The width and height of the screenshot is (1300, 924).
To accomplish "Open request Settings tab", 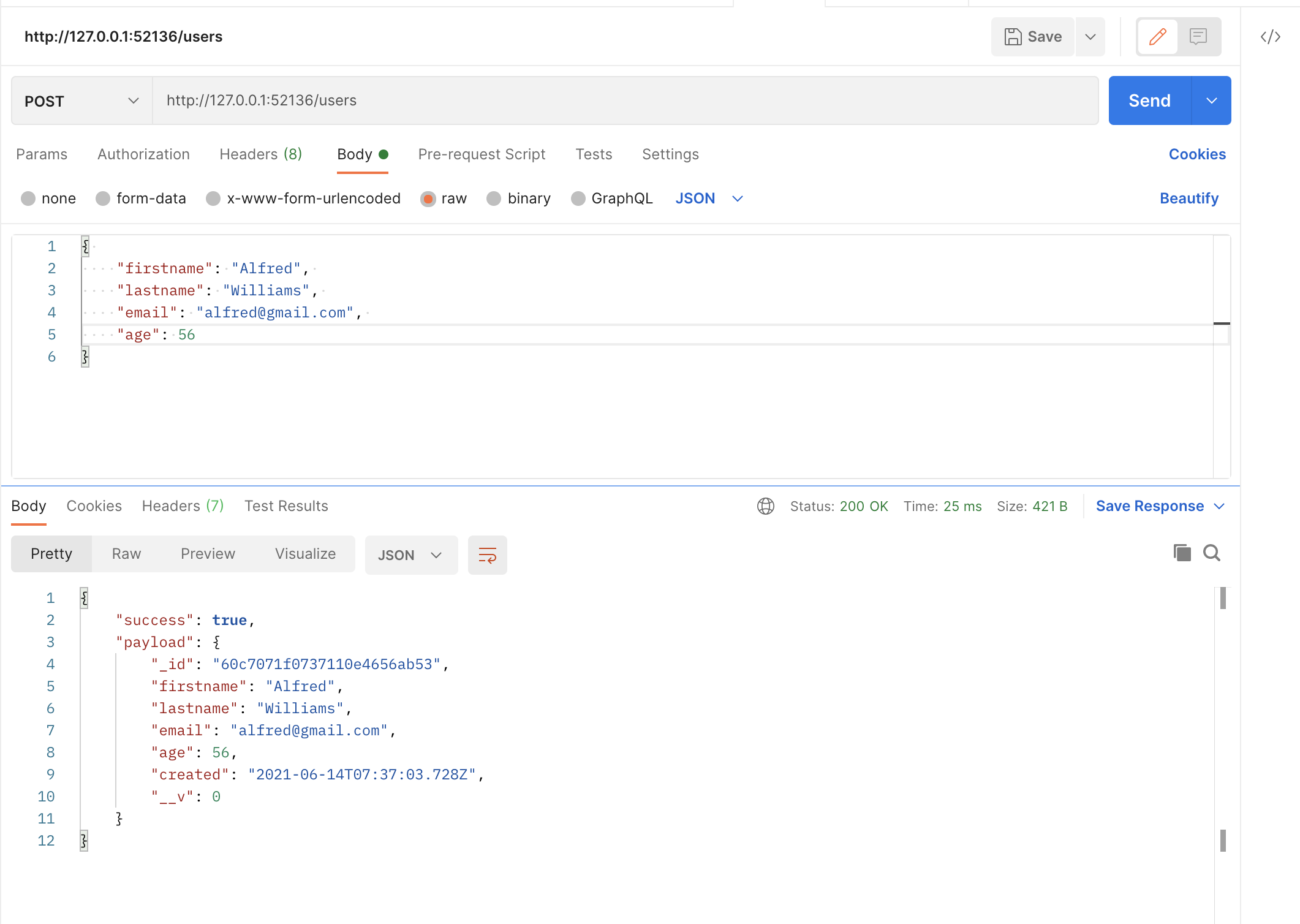I will 670,154.
